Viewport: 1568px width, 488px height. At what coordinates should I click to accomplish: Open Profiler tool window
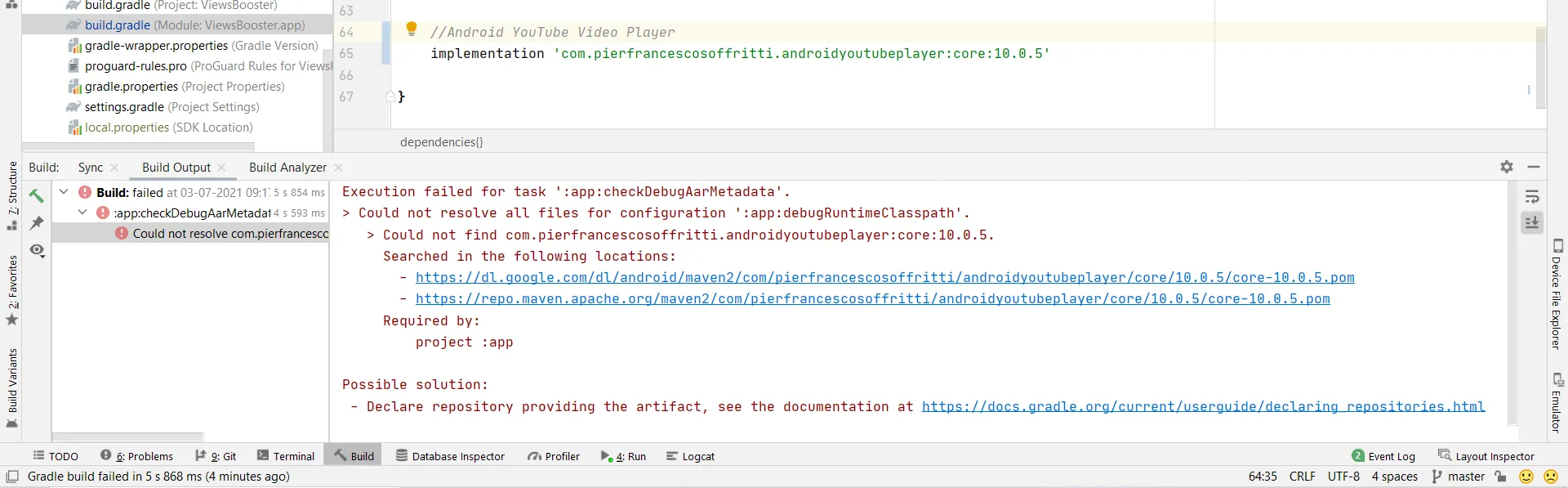coord(554,456)
